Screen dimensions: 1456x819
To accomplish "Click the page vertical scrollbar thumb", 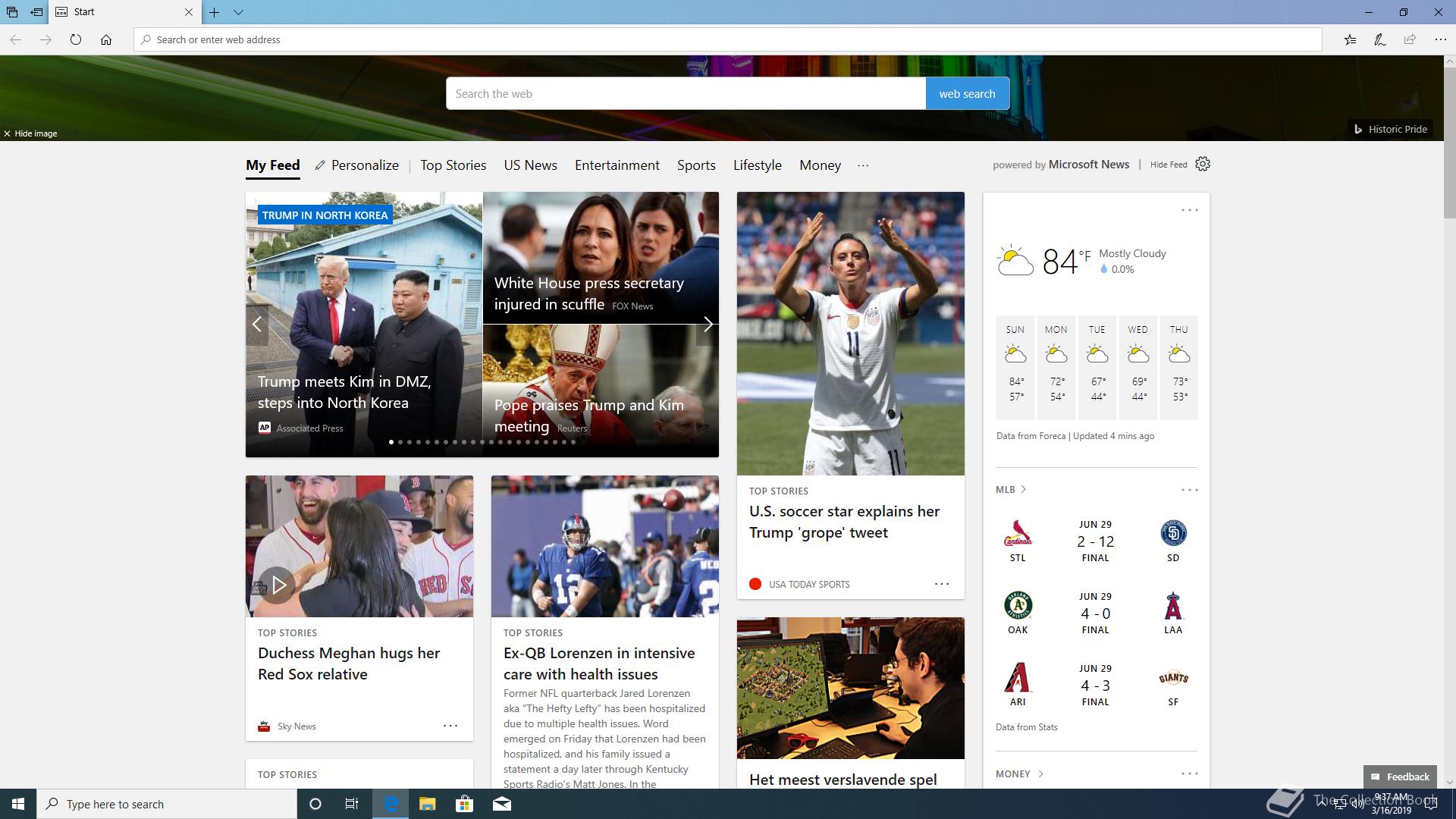I will tap(1449, 144).
